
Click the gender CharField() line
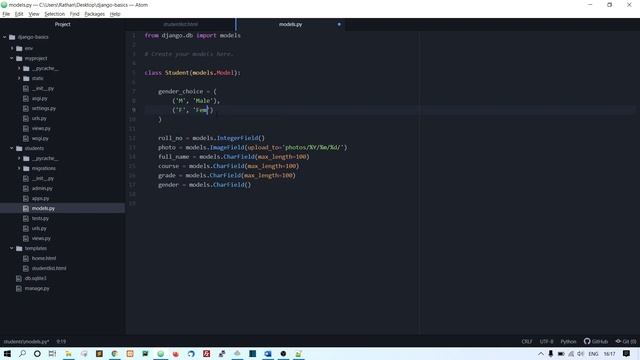(x=204, y=185)
